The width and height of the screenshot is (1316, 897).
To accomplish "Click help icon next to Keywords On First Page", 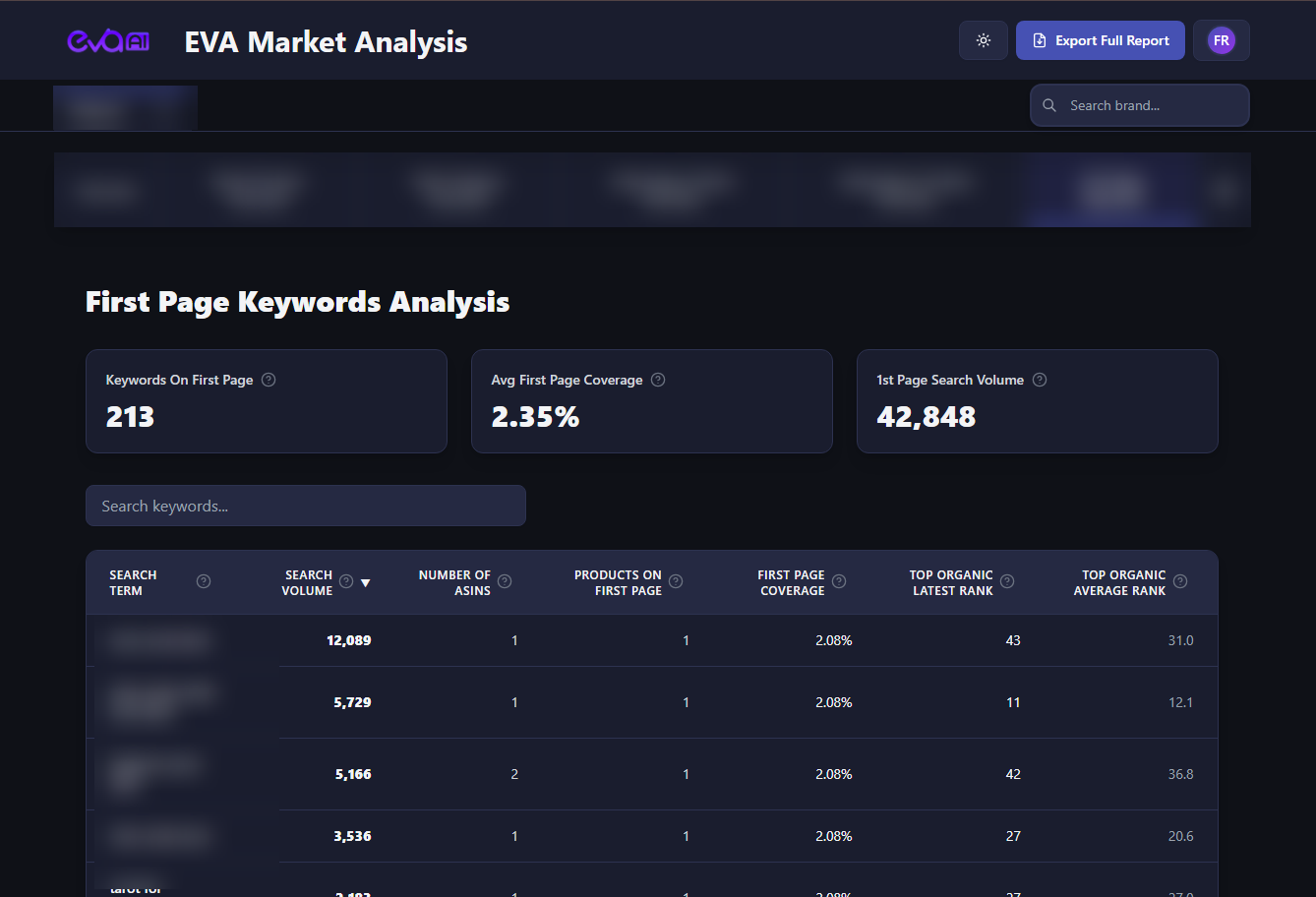I will tap(269, 380).
